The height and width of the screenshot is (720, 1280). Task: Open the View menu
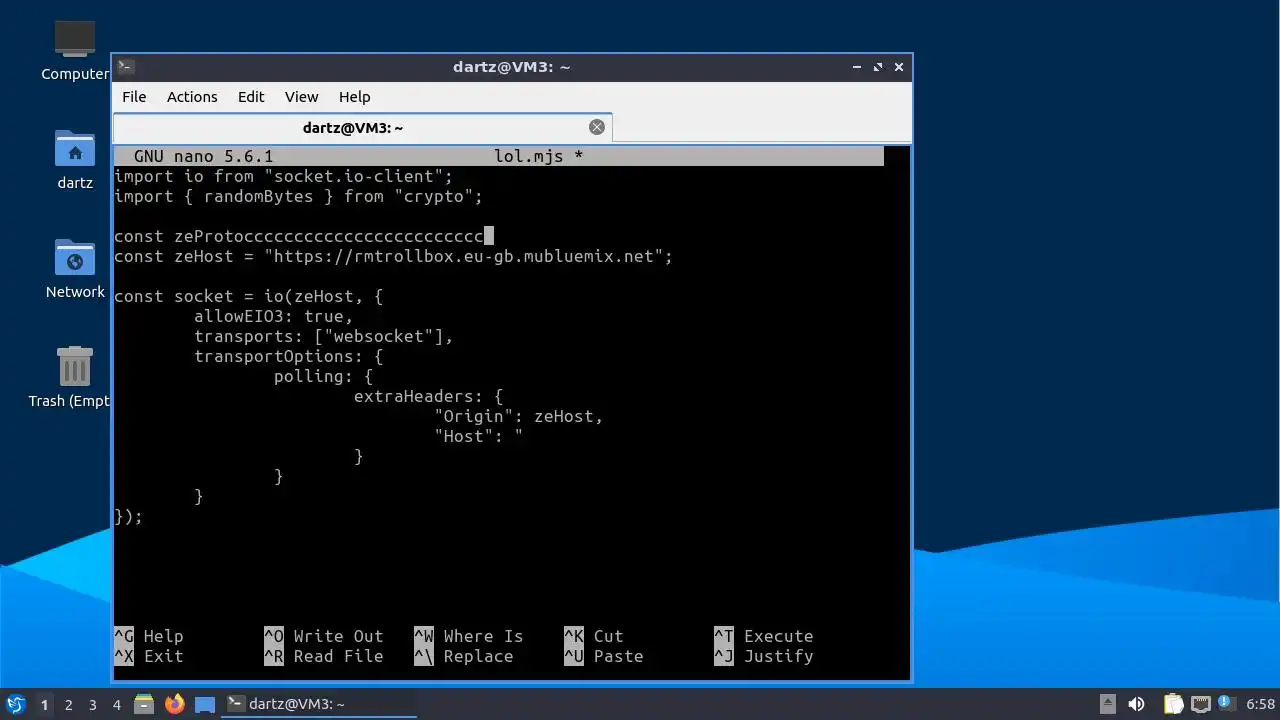click(x=301, y=97)
